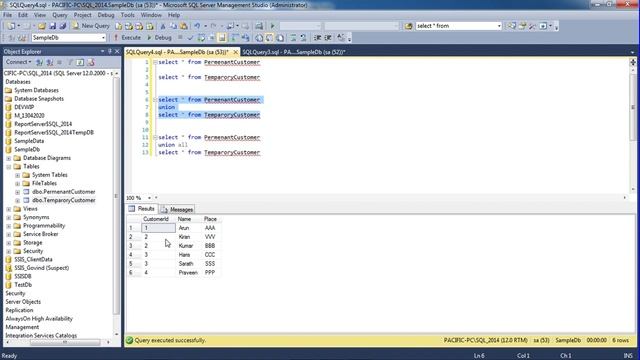Open the Window menu
This screenshot has width=640, height=360.
coord(151,15)
